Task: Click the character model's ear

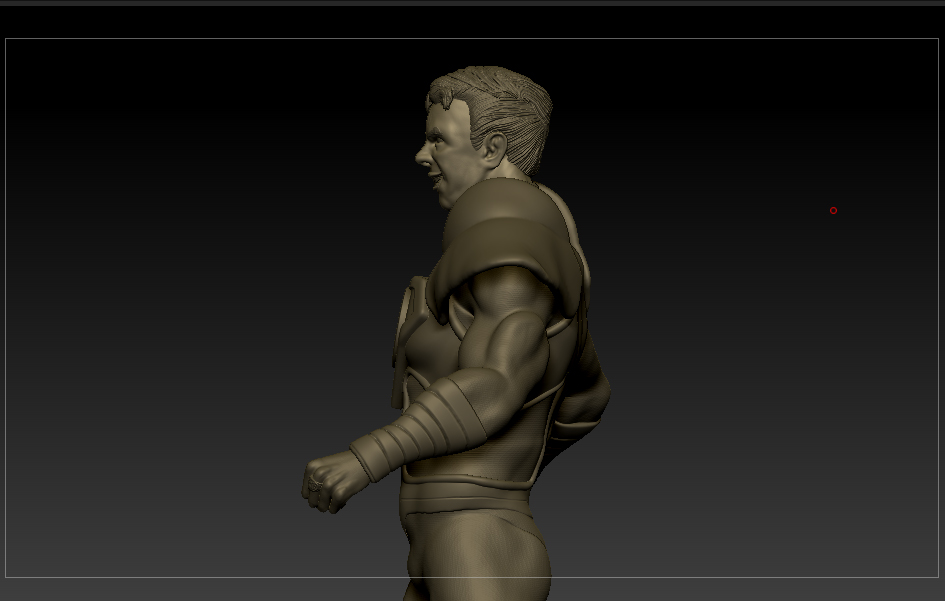Action: [495, 149]
